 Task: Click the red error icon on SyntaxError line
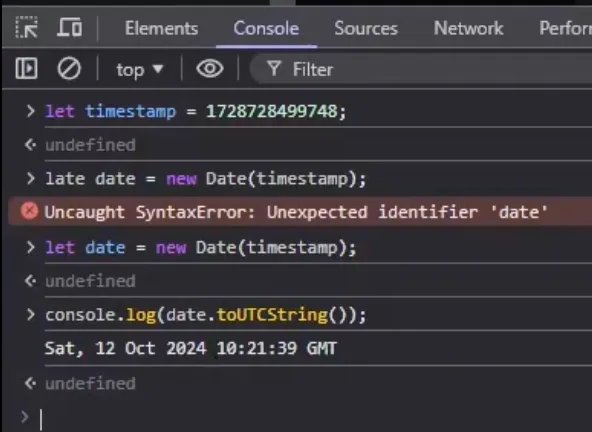point(29,211)
